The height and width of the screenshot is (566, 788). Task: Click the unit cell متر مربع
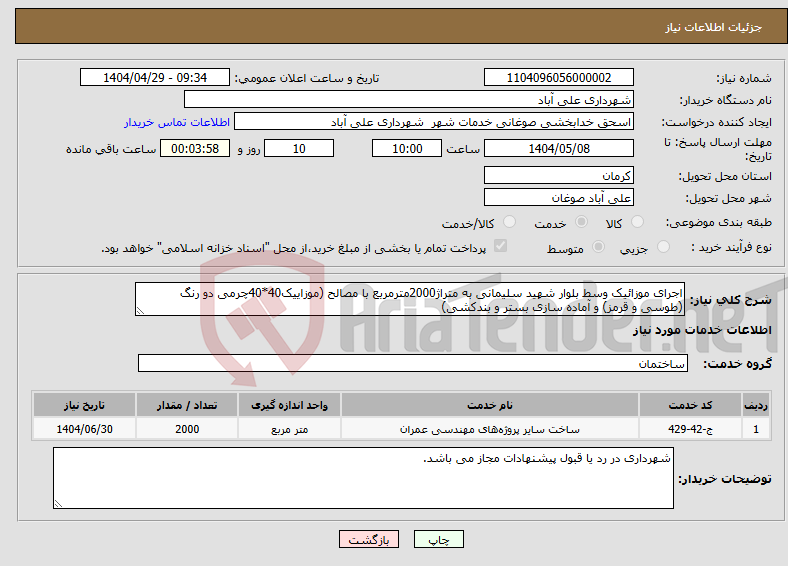pyautogui.click(x=289, y=429)
